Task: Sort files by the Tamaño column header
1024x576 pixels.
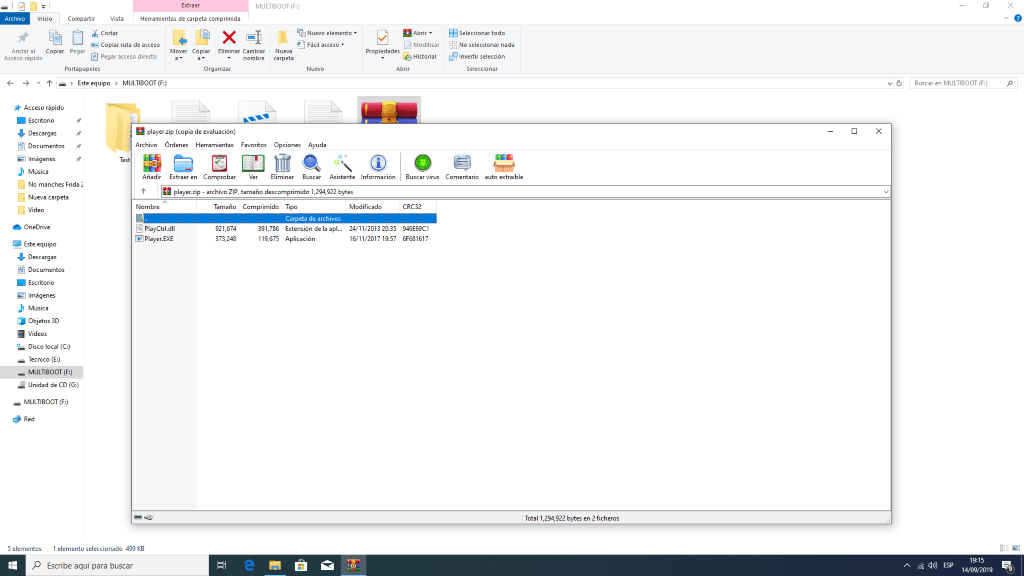Action: click(224, 207)
